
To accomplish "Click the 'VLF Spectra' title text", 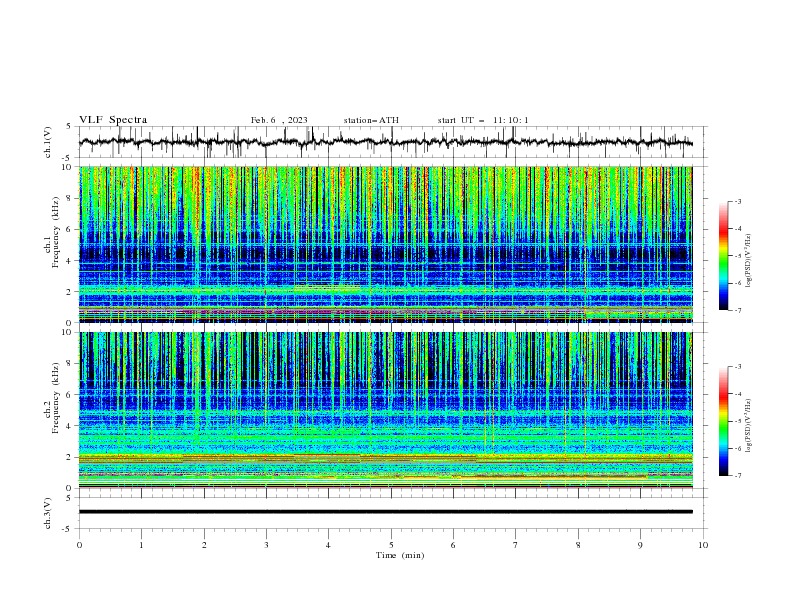I will click(113, 120).
